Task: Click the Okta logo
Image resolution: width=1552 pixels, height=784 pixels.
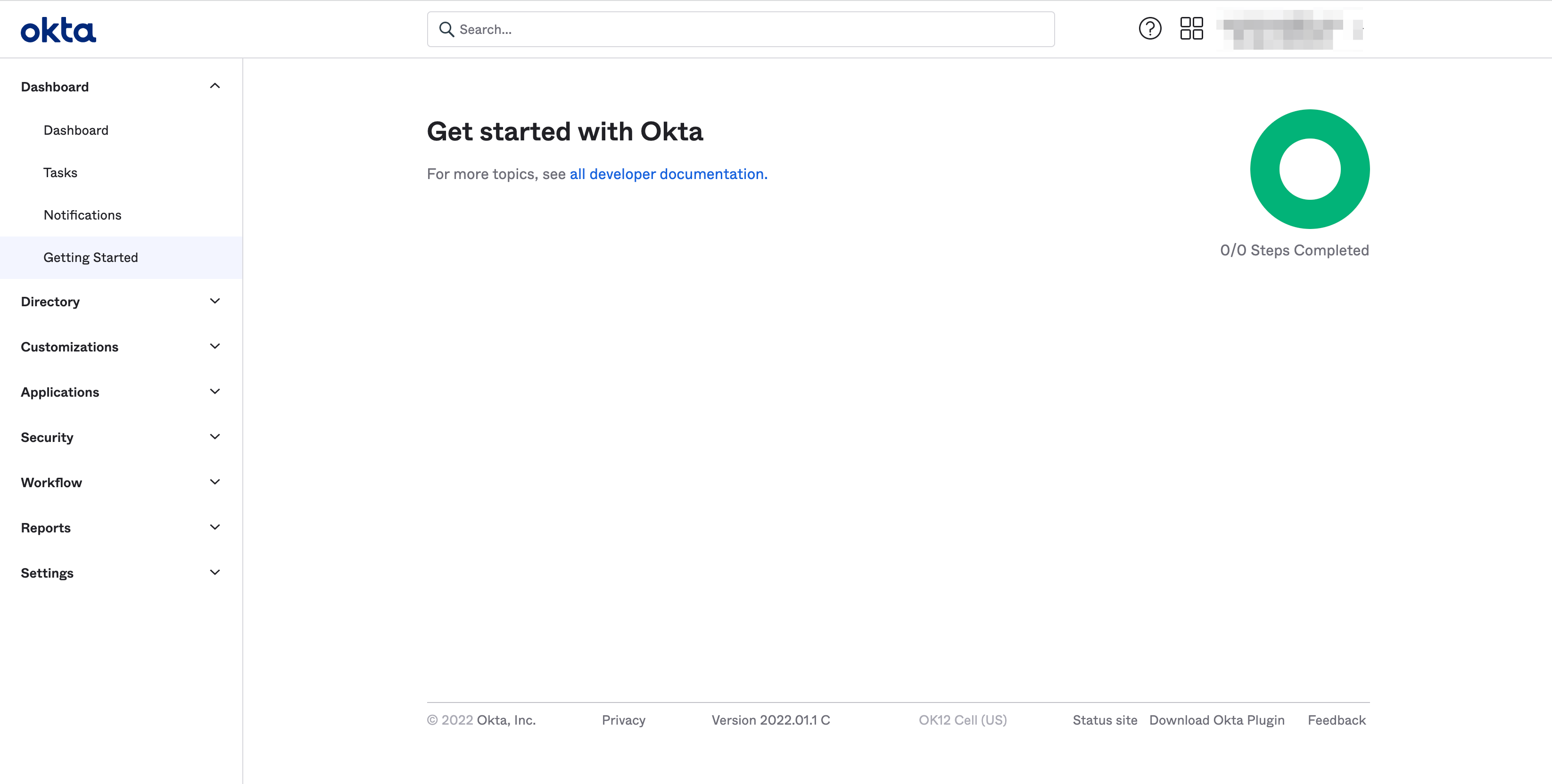Action: coord(58,29)
